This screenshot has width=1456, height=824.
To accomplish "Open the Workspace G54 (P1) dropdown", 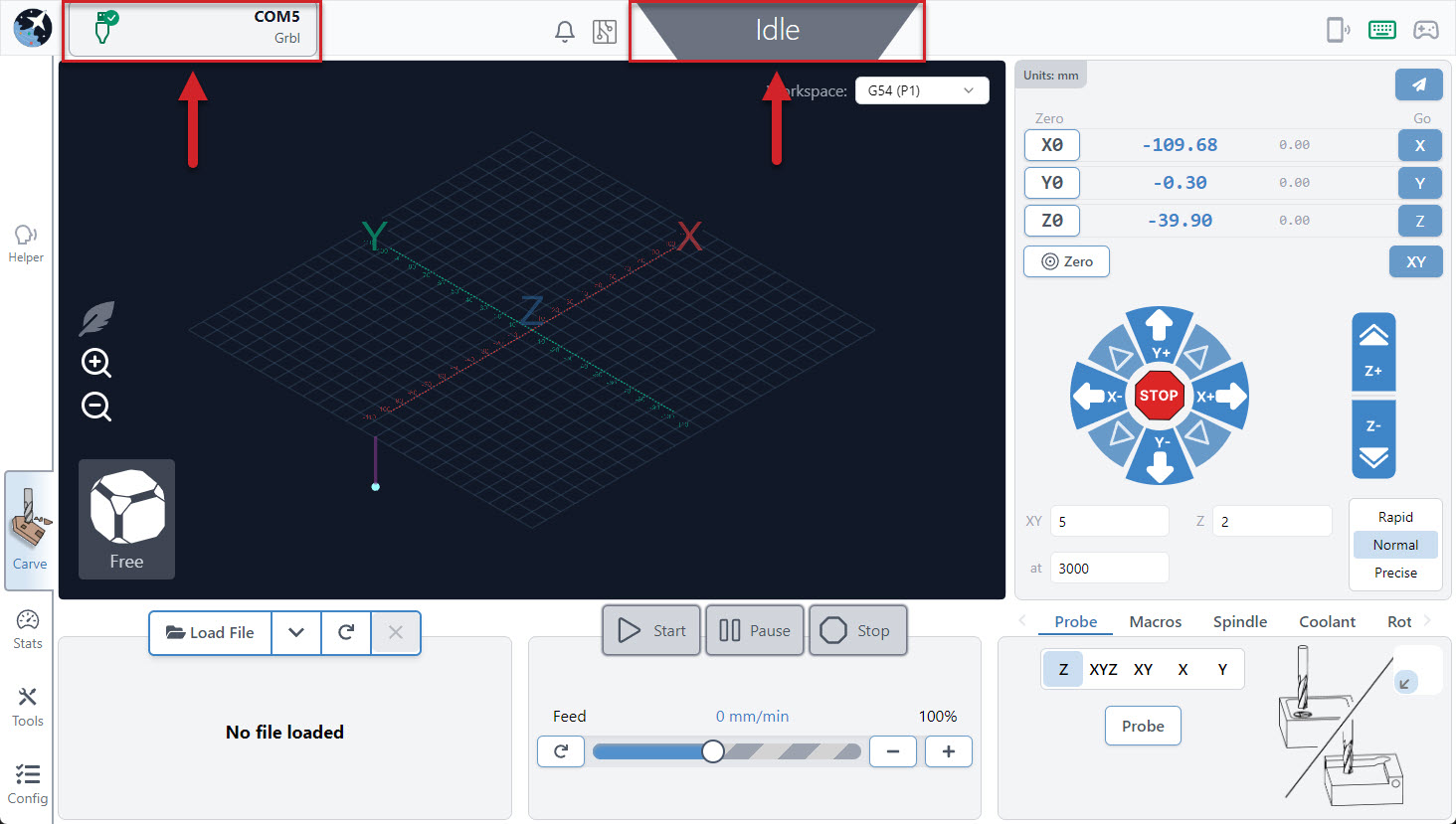I will coord(921,90).
